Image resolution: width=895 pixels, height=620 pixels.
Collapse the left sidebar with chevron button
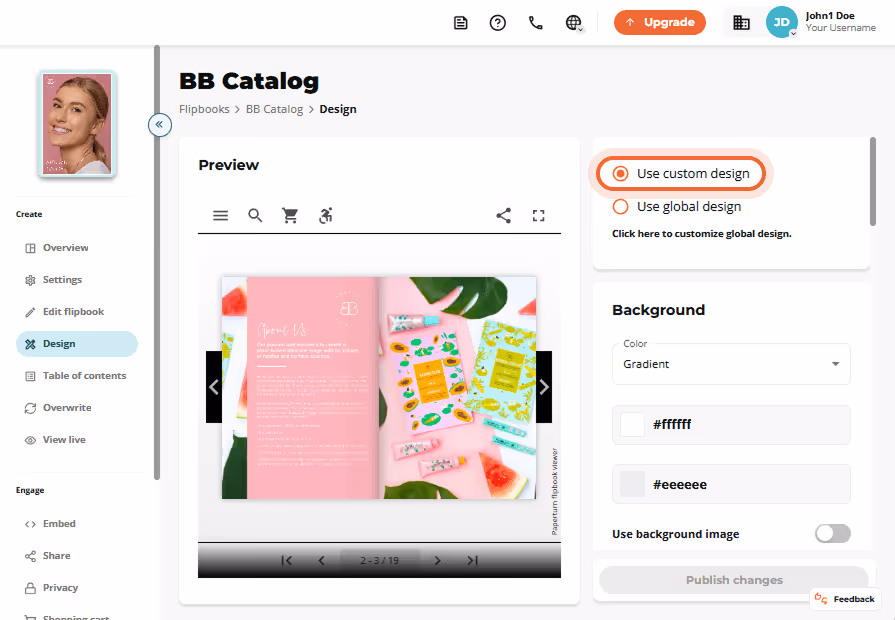(160, 124)
